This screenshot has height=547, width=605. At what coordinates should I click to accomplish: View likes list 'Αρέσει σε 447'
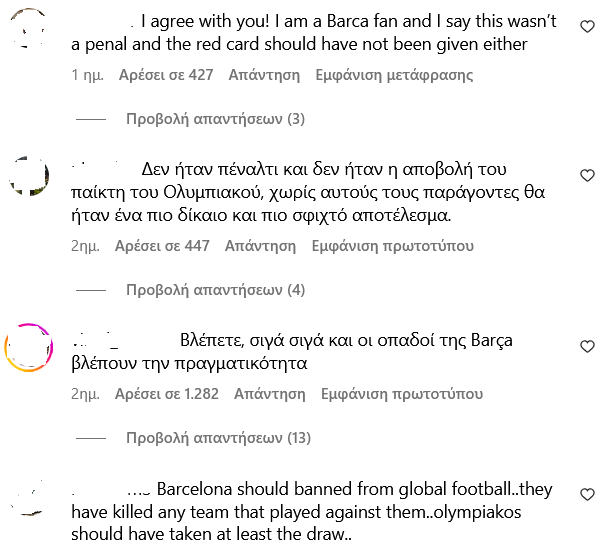click(x=162, y=246)
